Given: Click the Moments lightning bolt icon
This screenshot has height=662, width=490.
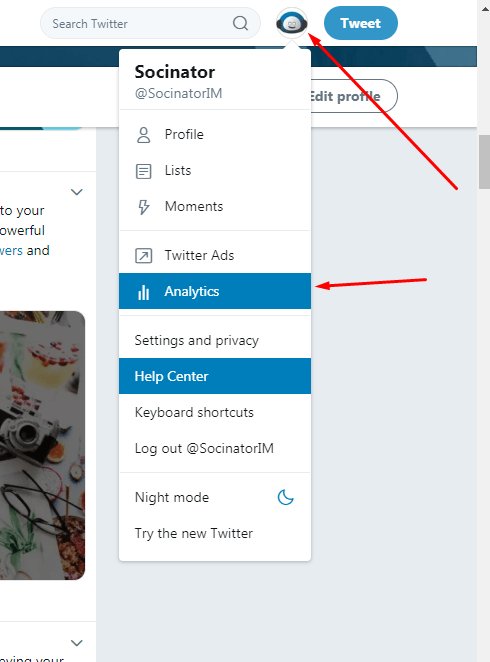Looking at the screenshot, I should pyautogui.click(x=144, y=207).
